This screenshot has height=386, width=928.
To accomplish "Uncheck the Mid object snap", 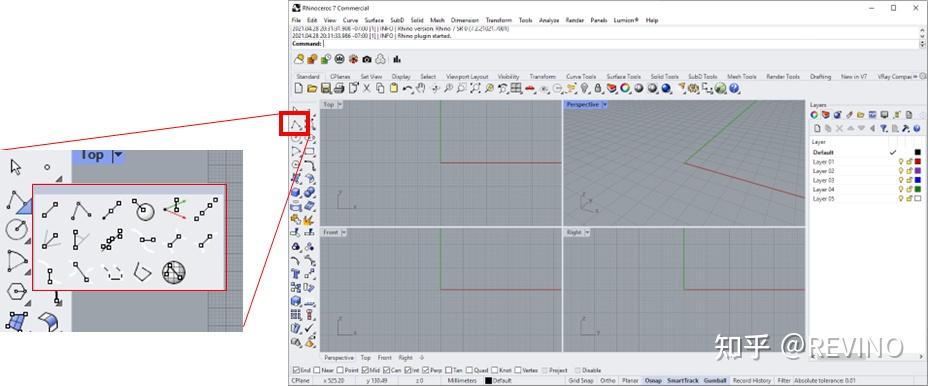I will click(365, 371).
